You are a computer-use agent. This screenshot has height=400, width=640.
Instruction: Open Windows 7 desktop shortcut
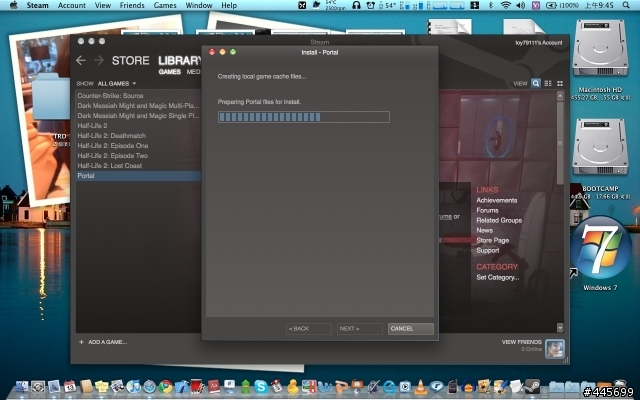pyautogui.click(x=600, y=248)
